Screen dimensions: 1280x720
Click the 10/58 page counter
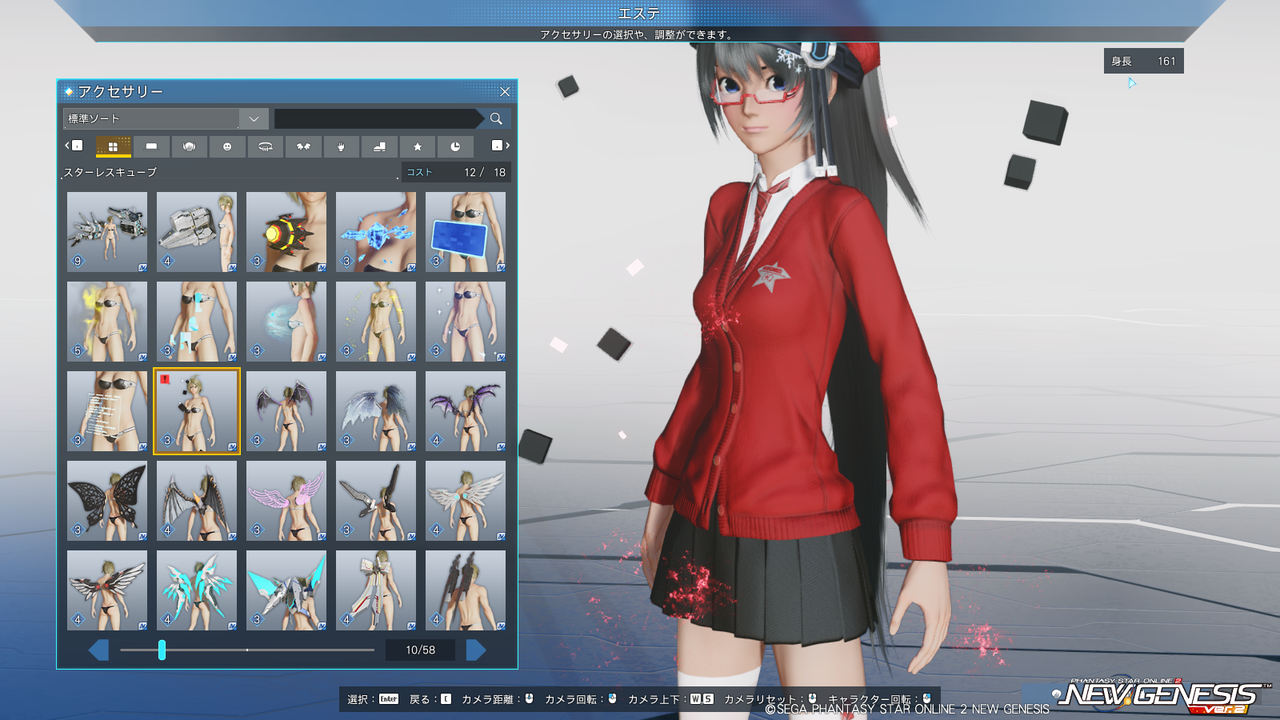[x=420, y=651]
